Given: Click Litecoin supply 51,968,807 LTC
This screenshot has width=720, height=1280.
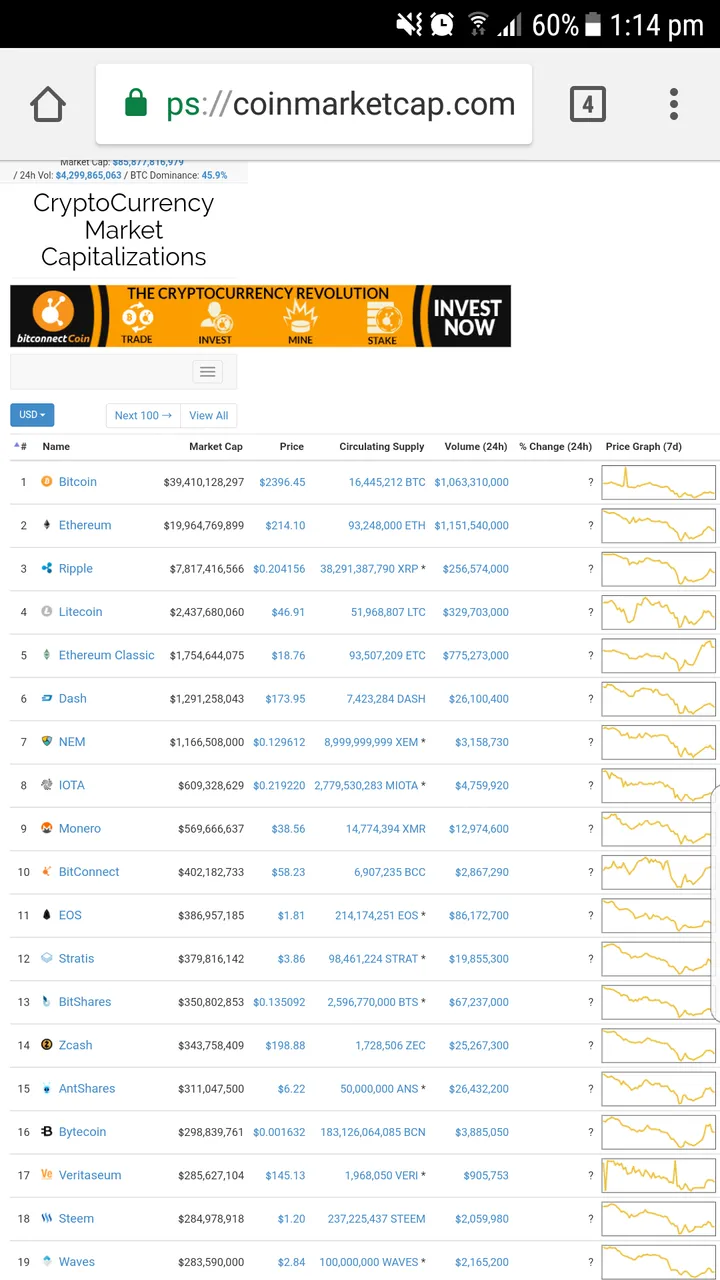Looking at the screenshot, I should pos(388,612).
